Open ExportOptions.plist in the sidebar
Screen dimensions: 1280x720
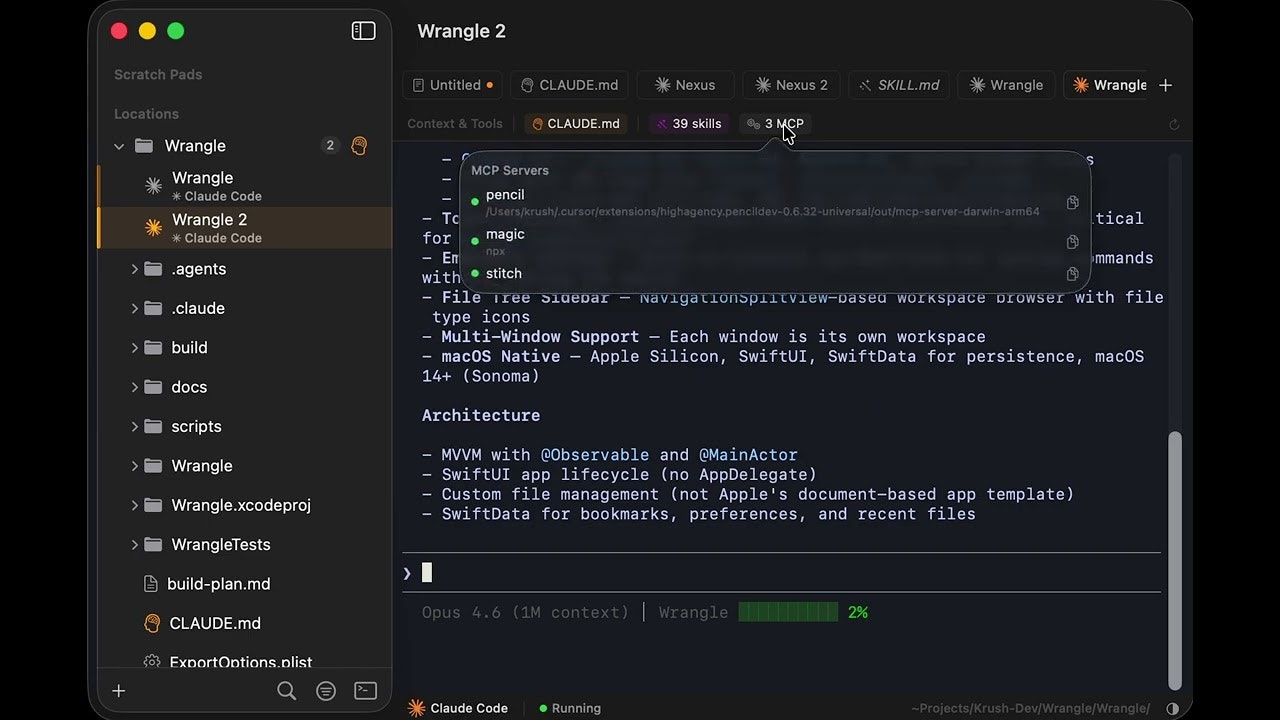241,662
